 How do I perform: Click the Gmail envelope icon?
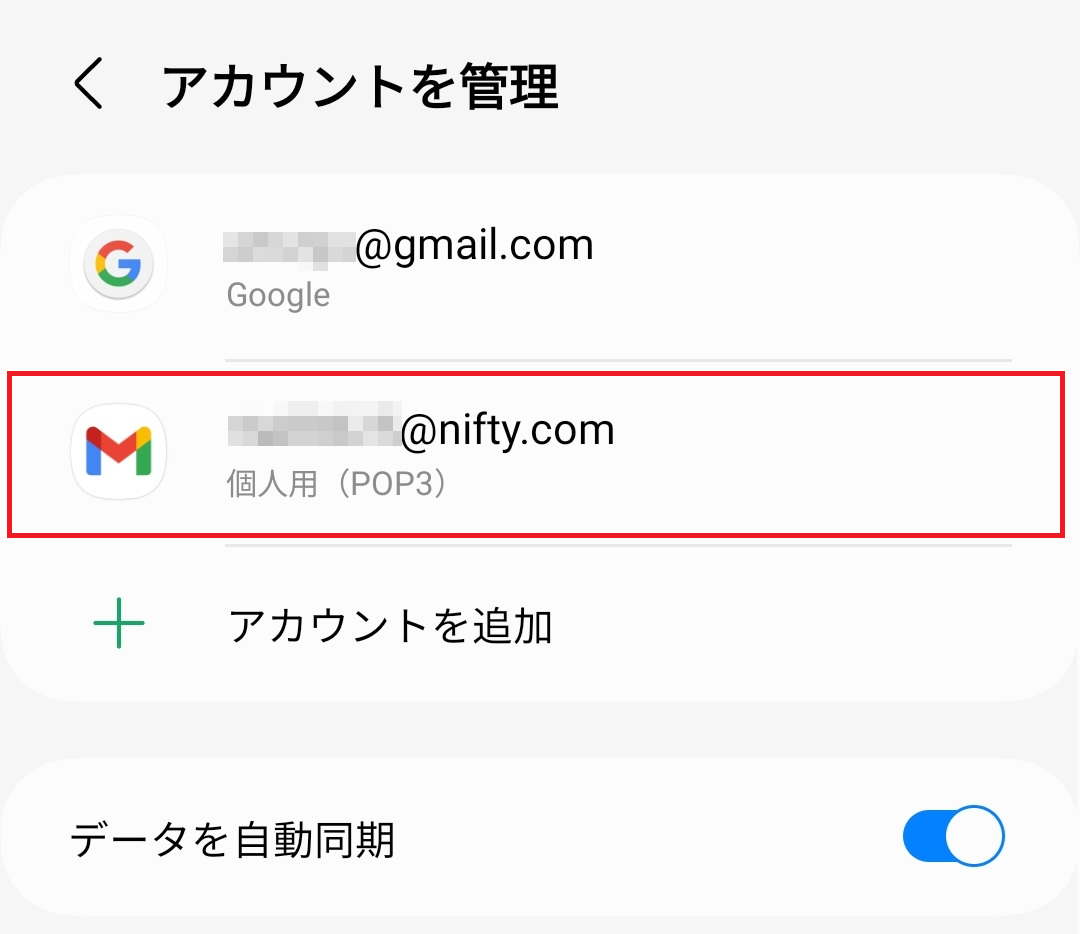119,451
